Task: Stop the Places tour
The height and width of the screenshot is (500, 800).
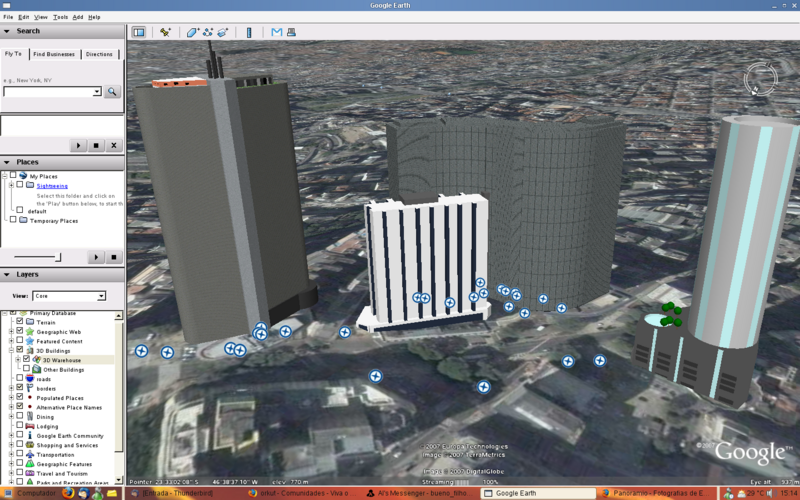Action: (114, 257)
